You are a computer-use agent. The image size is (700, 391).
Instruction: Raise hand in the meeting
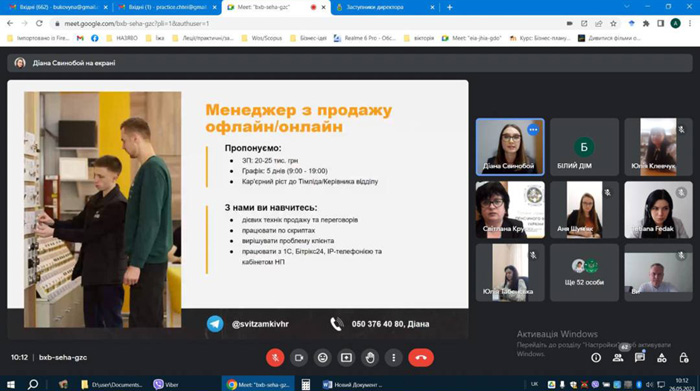370,358
